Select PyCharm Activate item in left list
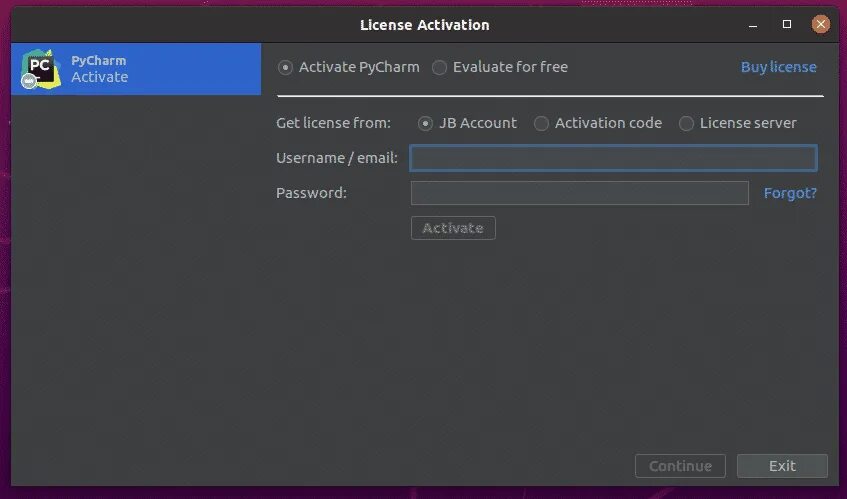 136,69
